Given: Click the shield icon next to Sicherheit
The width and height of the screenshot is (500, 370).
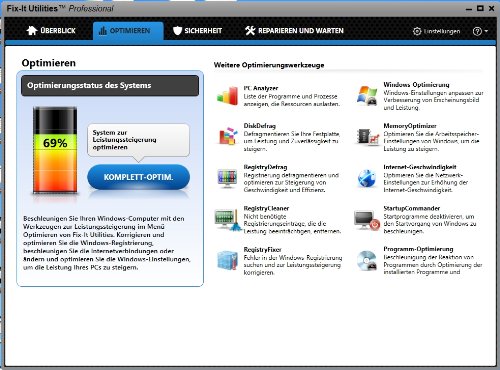Looking at the screenshot, I should (x=177, y=31).
